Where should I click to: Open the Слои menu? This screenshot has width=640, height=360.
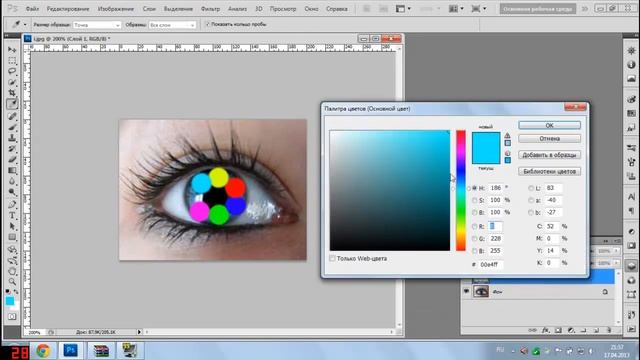(149, 9)
